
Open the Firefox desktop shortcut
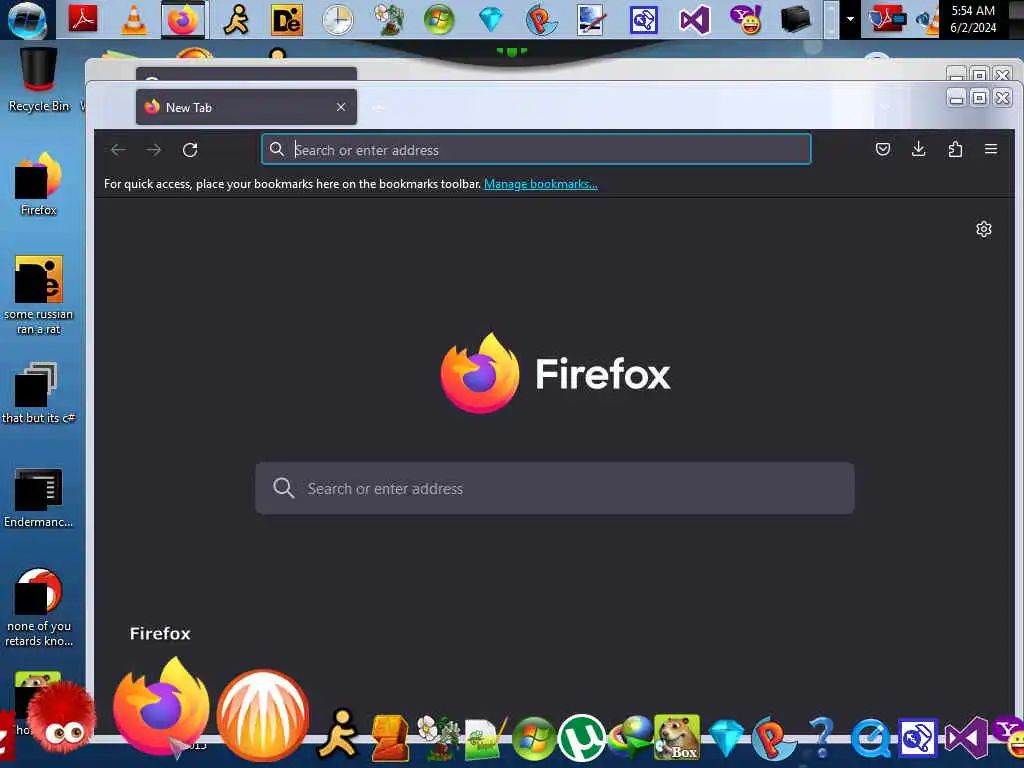coord(39,184)
